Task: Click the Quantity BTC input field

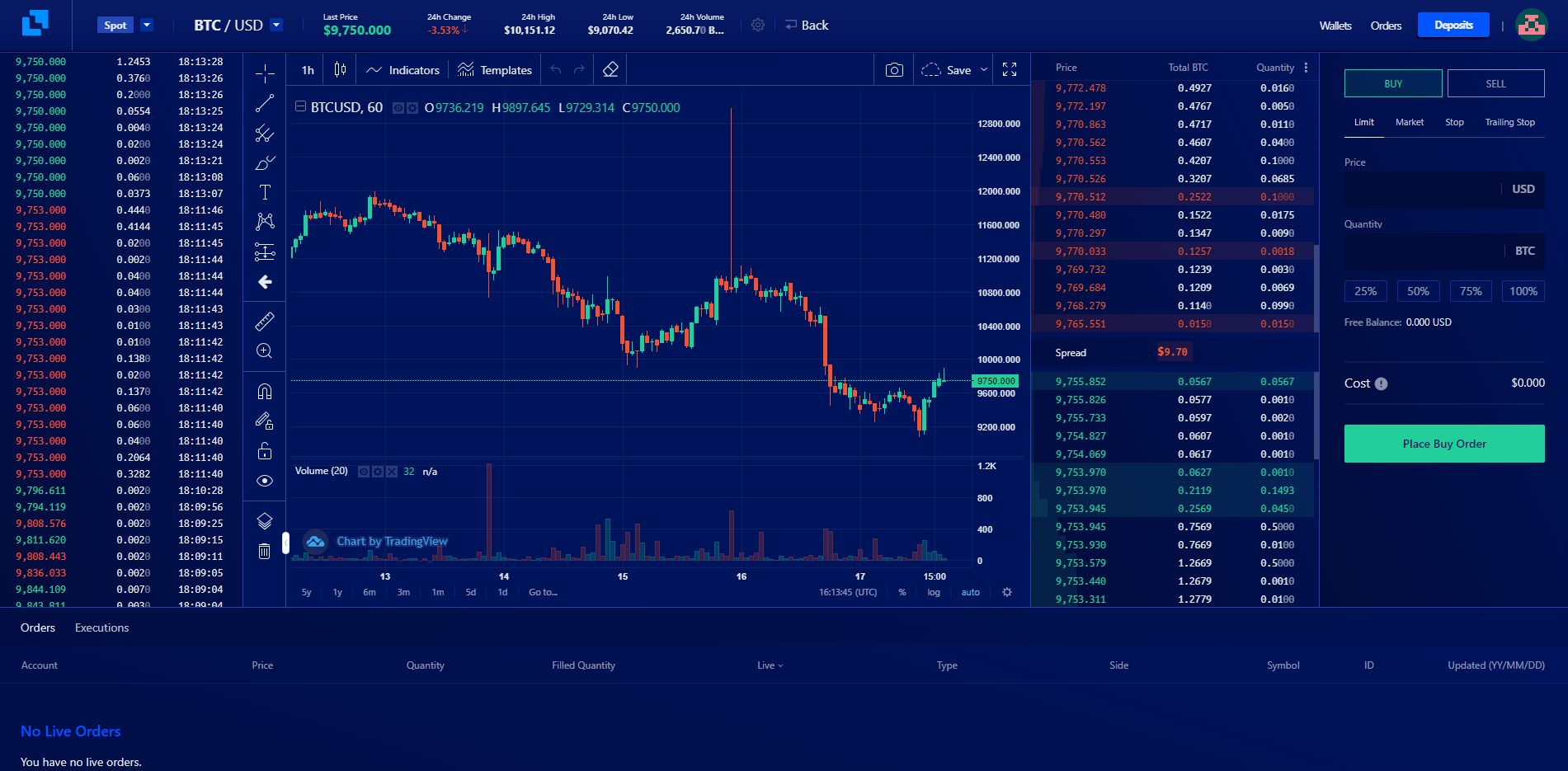Action: (1444, 251)
